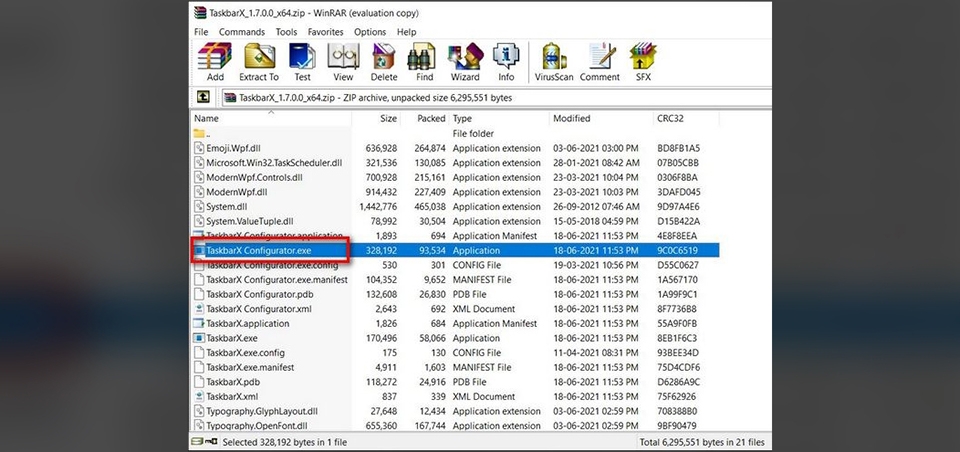Viewport: 960px width, 452px height.
Task: Click status text 'Total 6,295,551 bytes in 21 files'
Action: pyautogui.click(x=701, y=442)
